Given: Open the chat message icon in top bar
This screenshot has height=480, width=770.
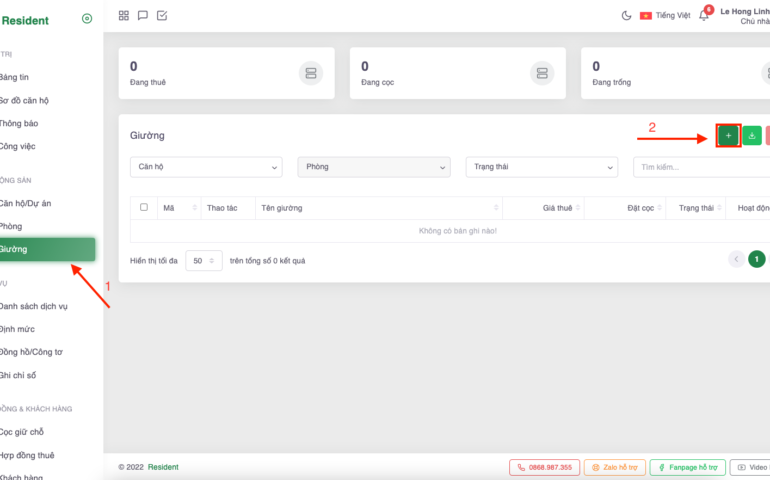Looking at the screenshot, I should [x=143, y=15].
